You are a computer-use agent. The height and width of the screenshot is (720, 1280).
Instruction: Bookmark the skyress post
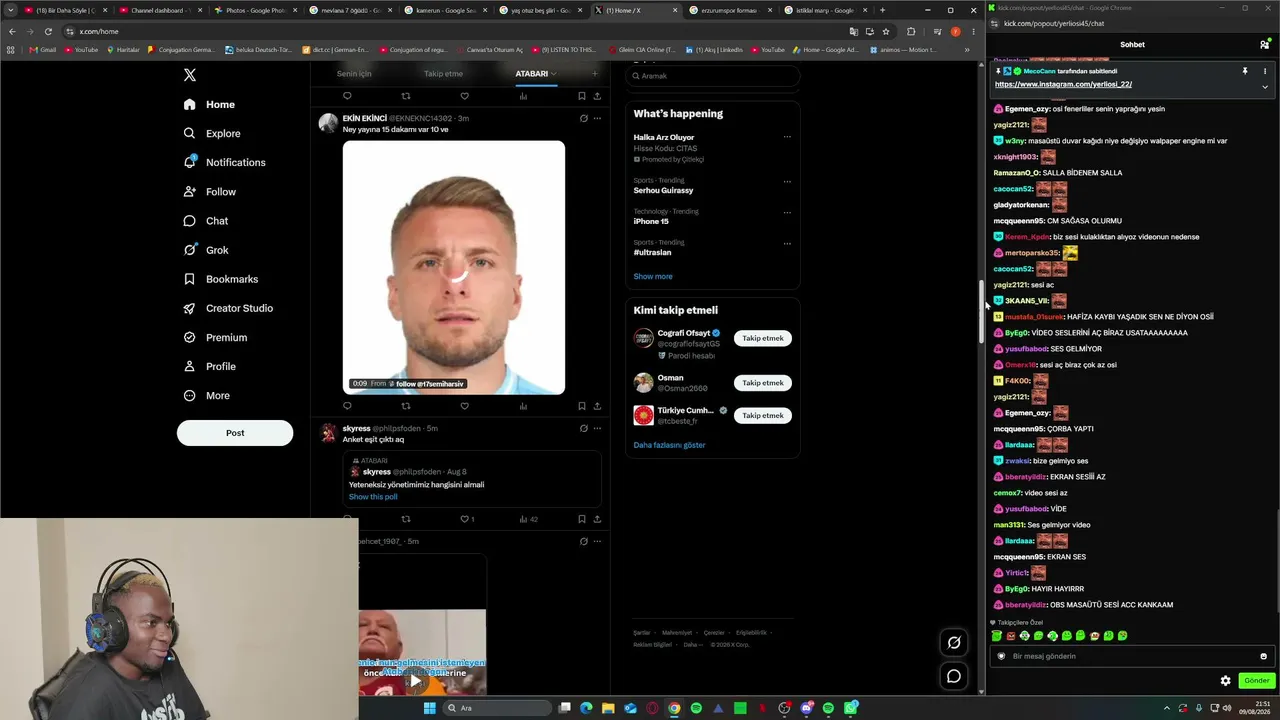coord(581,519)
